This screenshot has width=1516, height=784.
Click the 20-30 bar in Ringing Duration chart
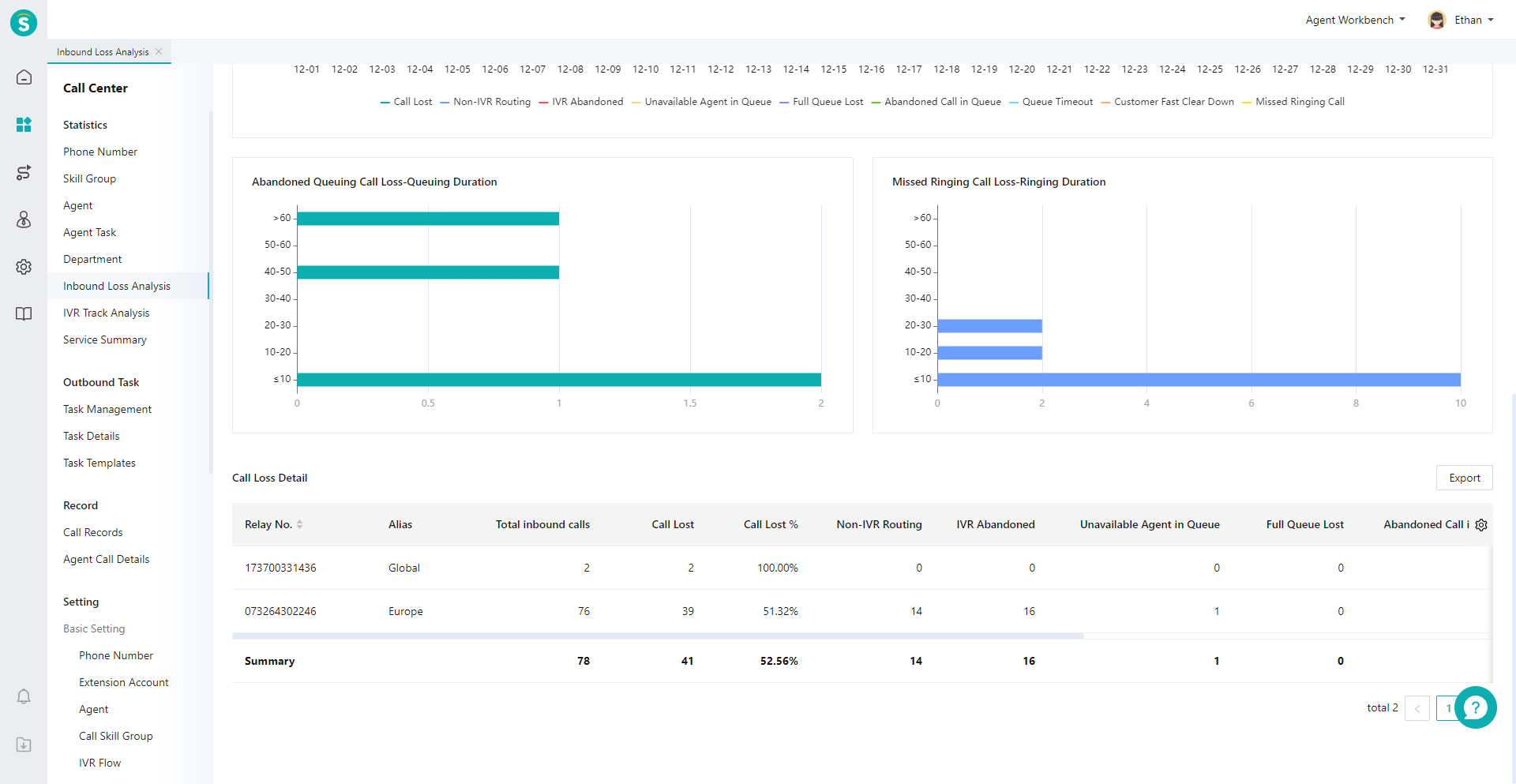989,326
